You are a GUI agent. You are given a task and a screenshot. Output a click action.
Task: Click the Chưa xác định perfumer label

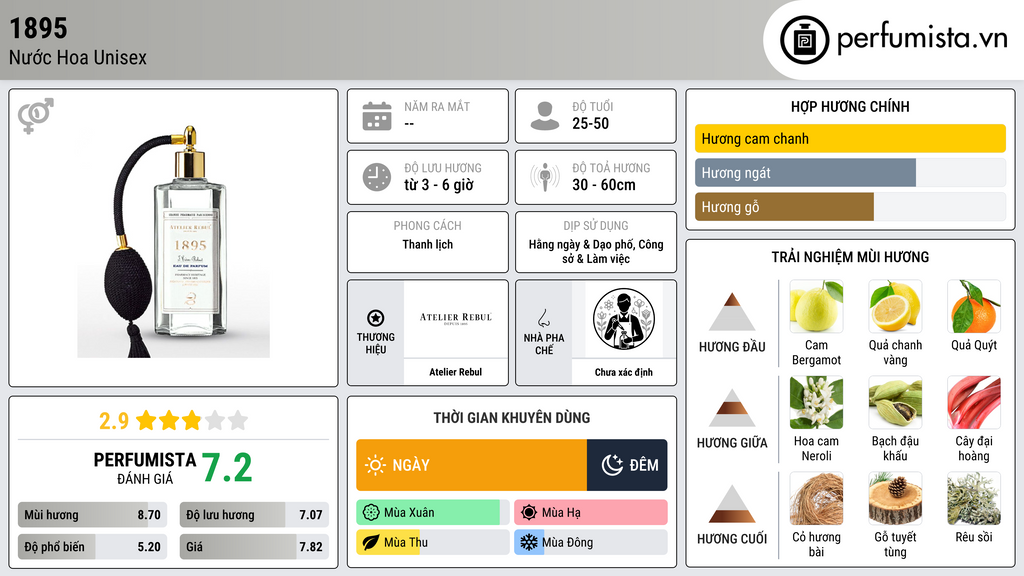point(624,372)
